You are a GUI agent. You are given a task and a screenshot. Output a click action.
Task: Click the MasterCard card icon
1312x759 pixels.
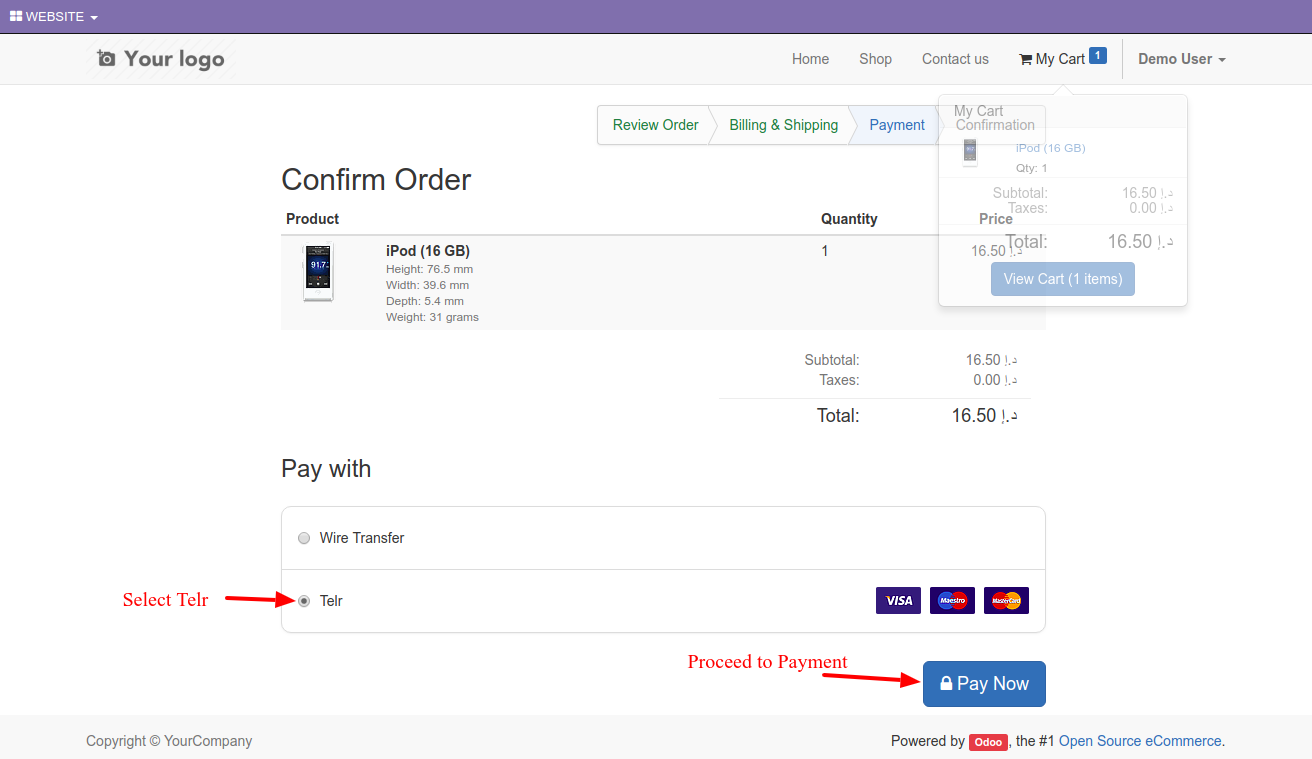(1006, 600)
